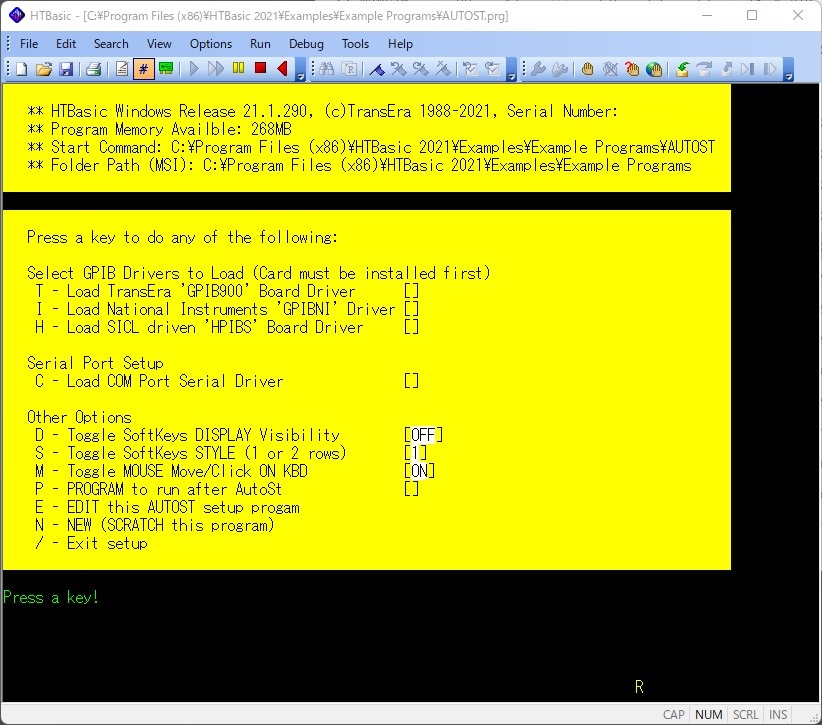Toggle the highlighted # line numbers icon
The height and width of the screenshot is (725, 822).
(143, 69)
